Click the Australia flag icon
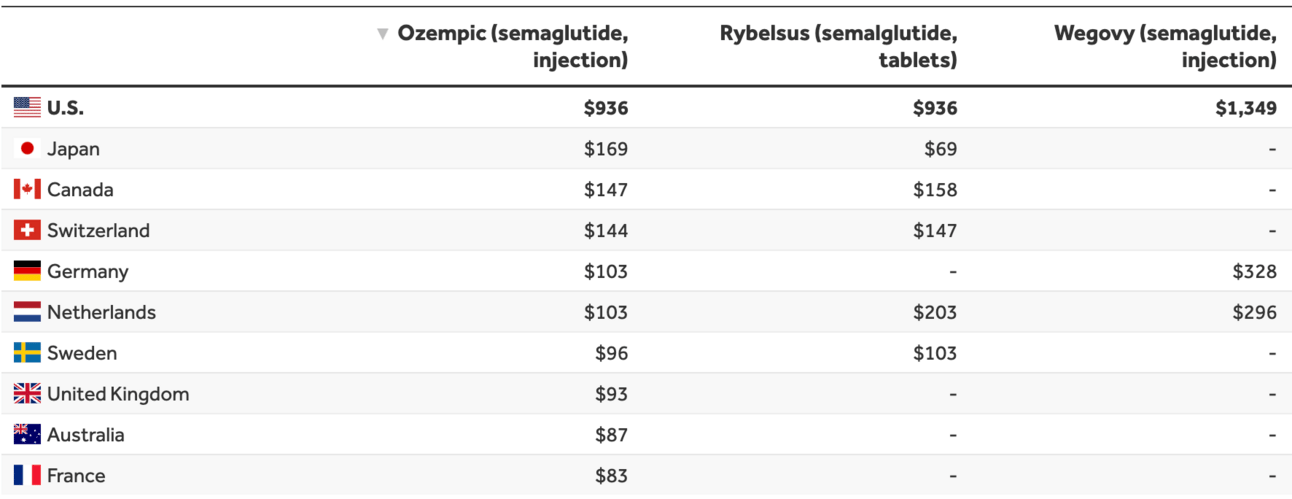 tap(27, 435)
